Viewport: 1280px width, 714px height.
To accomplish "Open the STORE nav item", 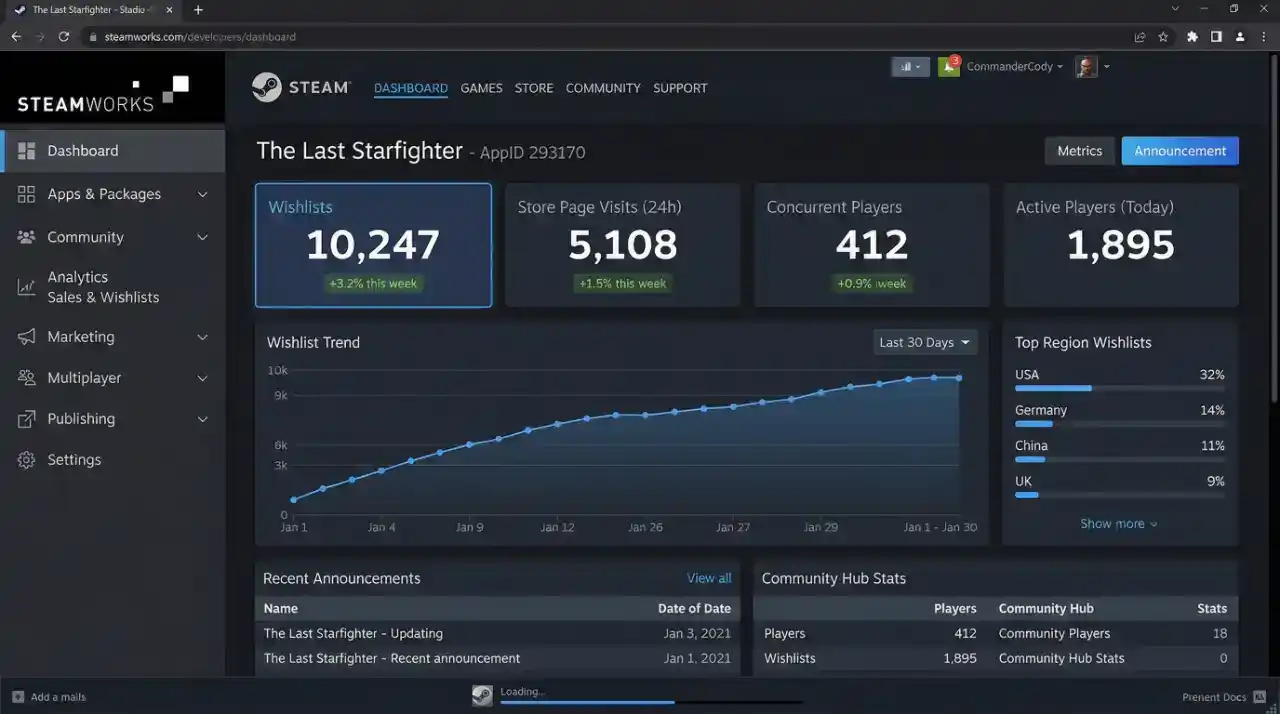I will (534, 88).
